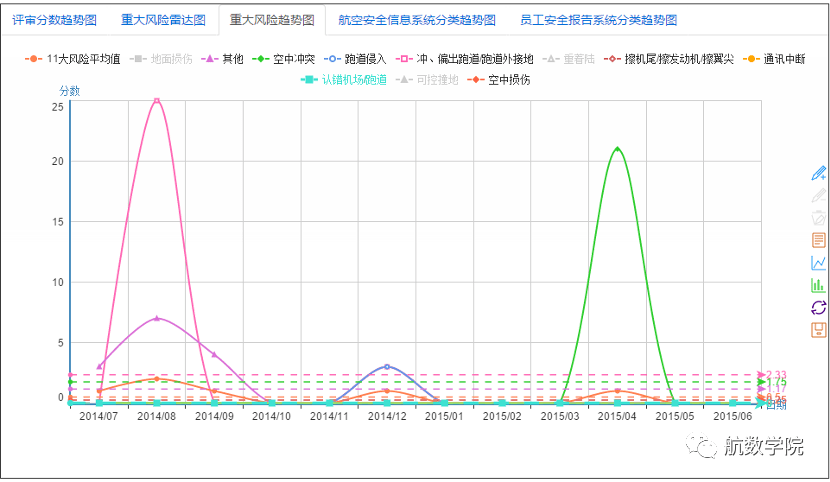The image size is (830, 482).
Task: Enable the greyed 地面损伤 legend series
Action: pyautogui.click(x=161, y=59)
